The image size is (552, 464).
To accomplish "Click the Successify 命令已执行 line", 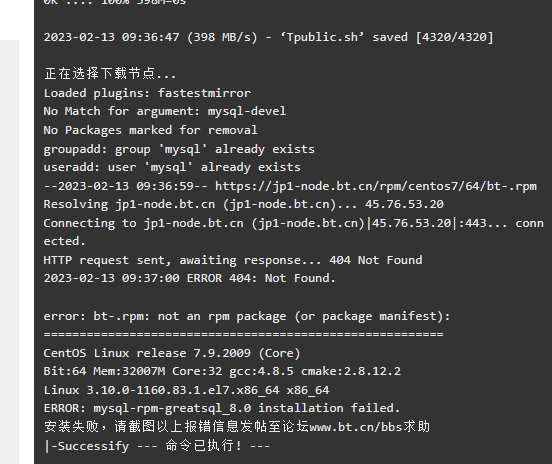I will 157,446.
